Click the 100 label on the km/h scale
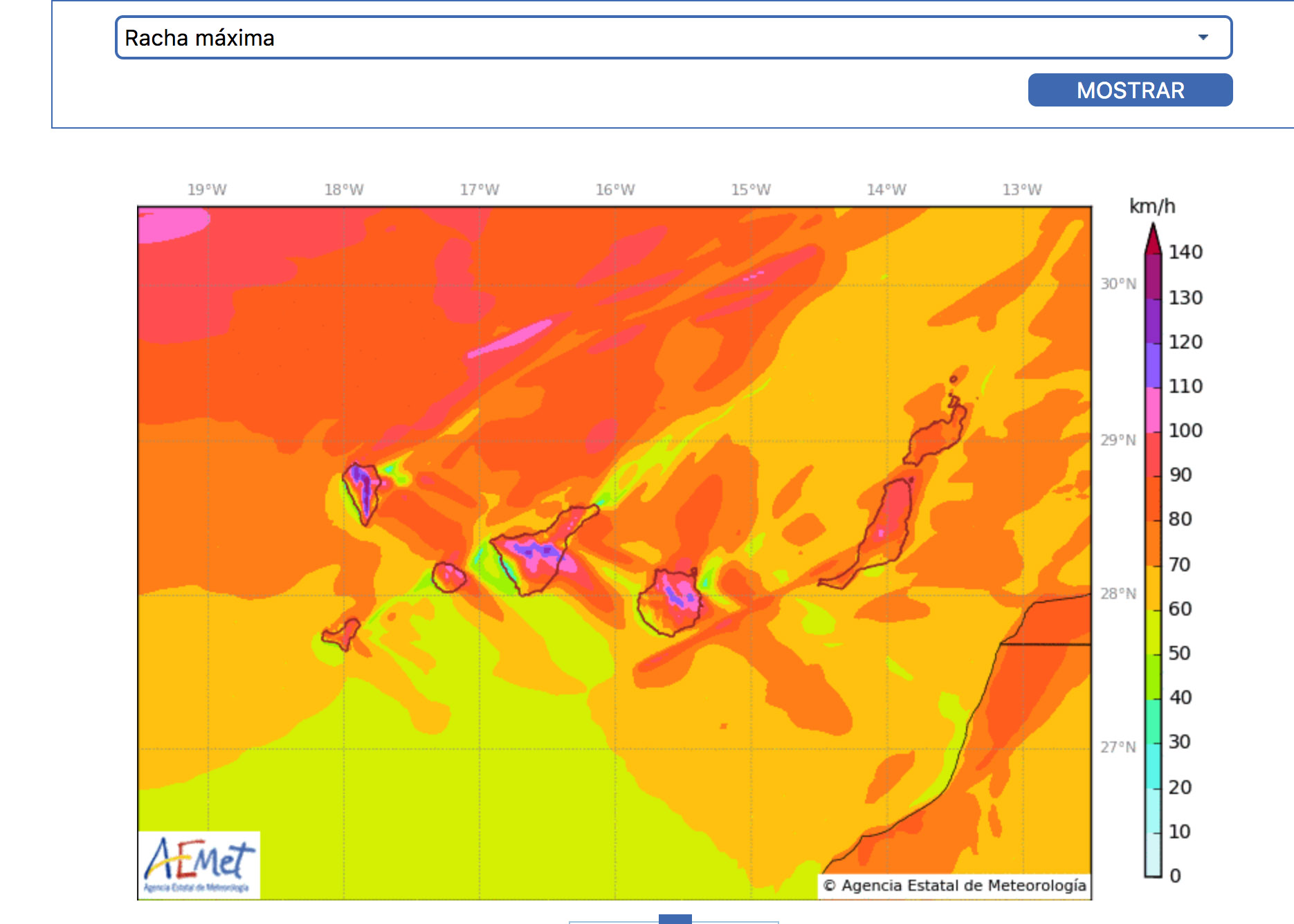The width and height of the screenshot is (1294, 924). pyautogui.click(x=1185, y=430)
